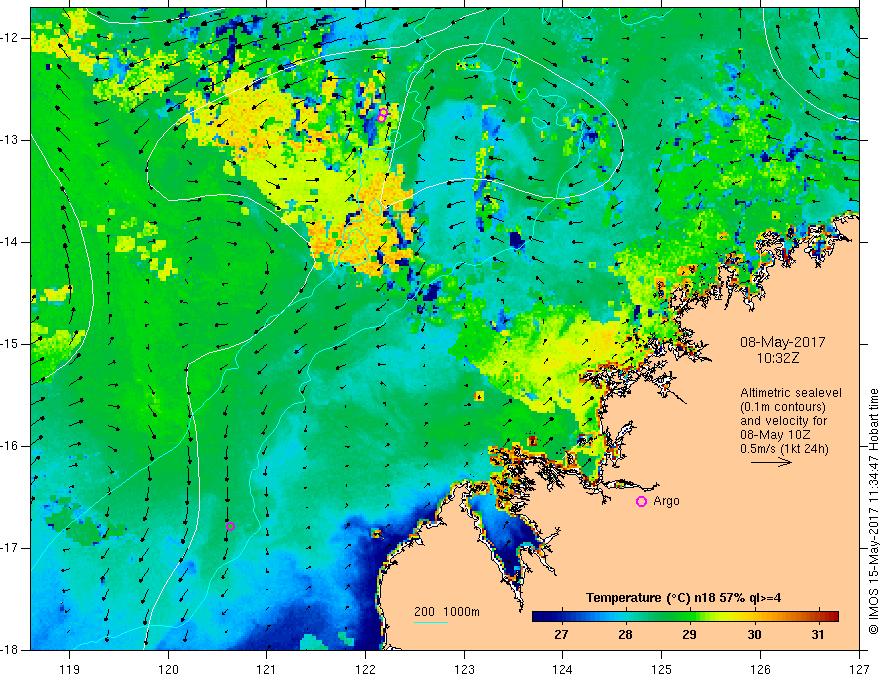This screenshot has width=880, height=680.
Task: Click the latitude axis label "-18"
Action: [x=10, y=650]
